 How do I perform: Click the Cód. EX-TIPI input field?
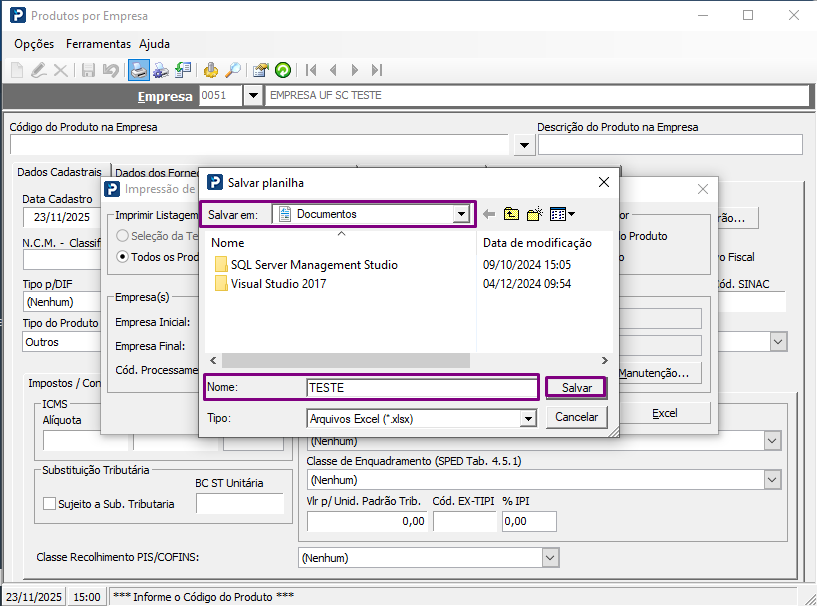(x=464, y=521)
